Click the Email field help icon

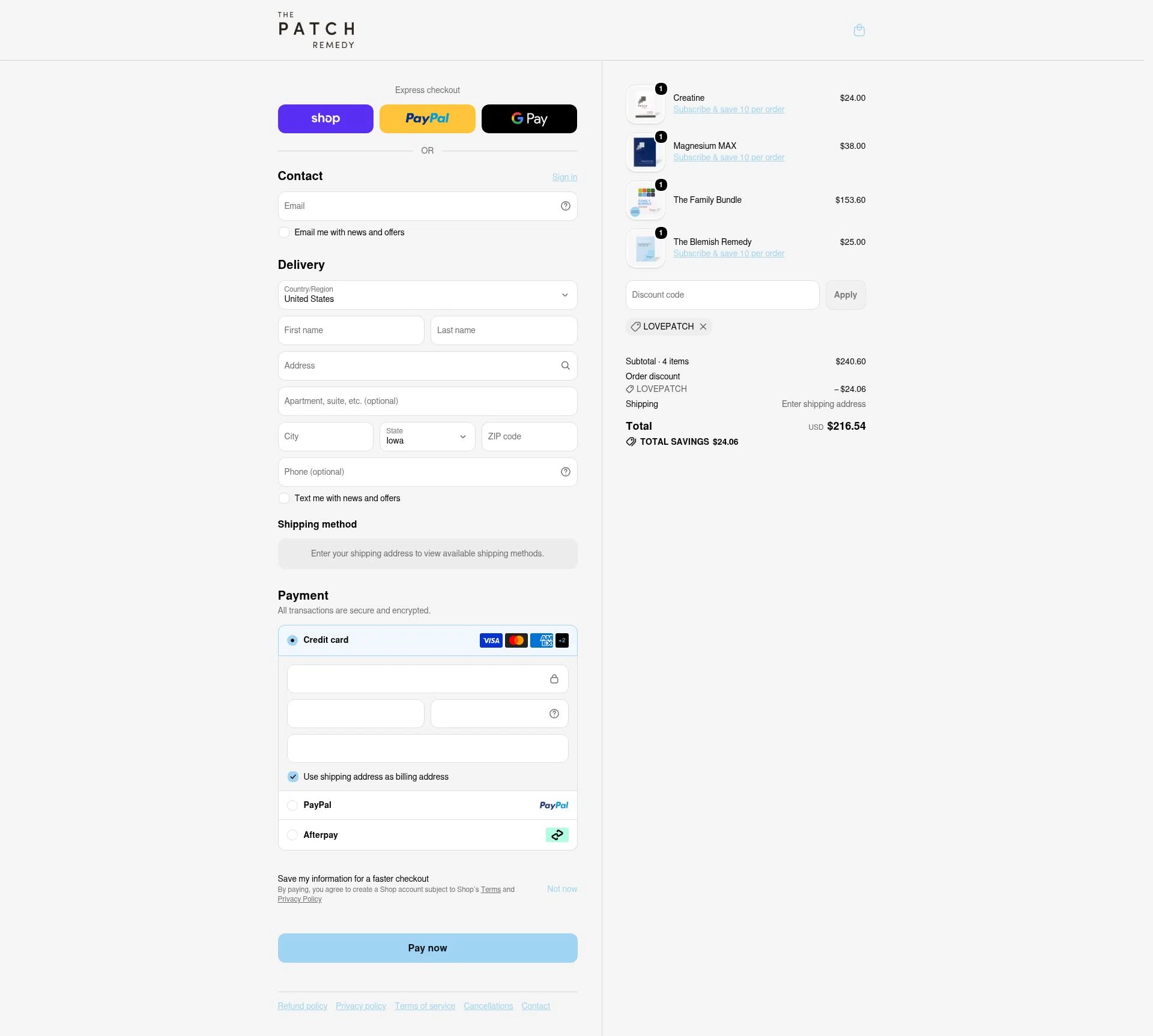coord(565,206)
